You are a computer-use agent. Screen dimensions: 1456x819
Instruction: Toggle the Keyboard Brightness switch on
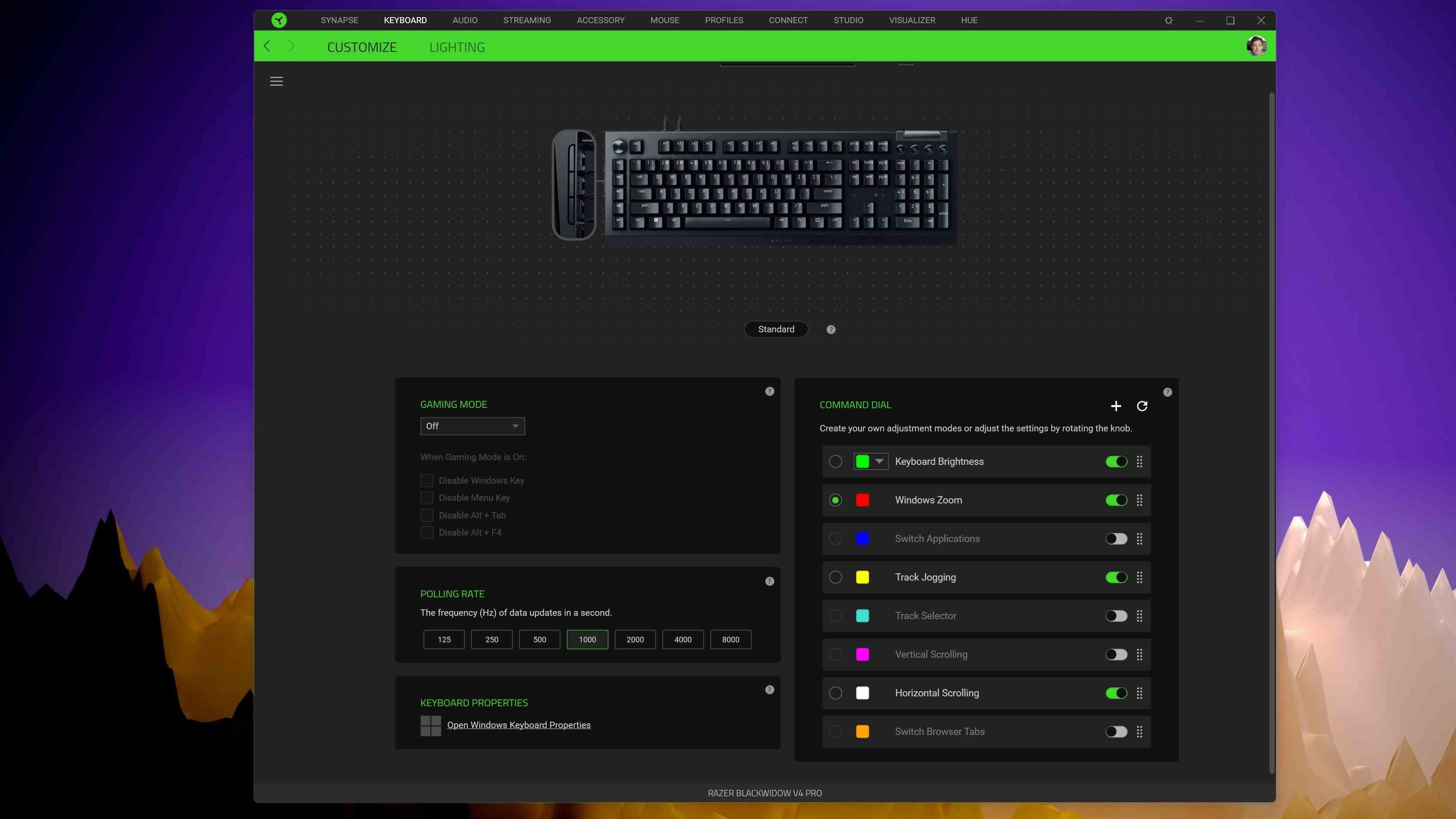1116,461
